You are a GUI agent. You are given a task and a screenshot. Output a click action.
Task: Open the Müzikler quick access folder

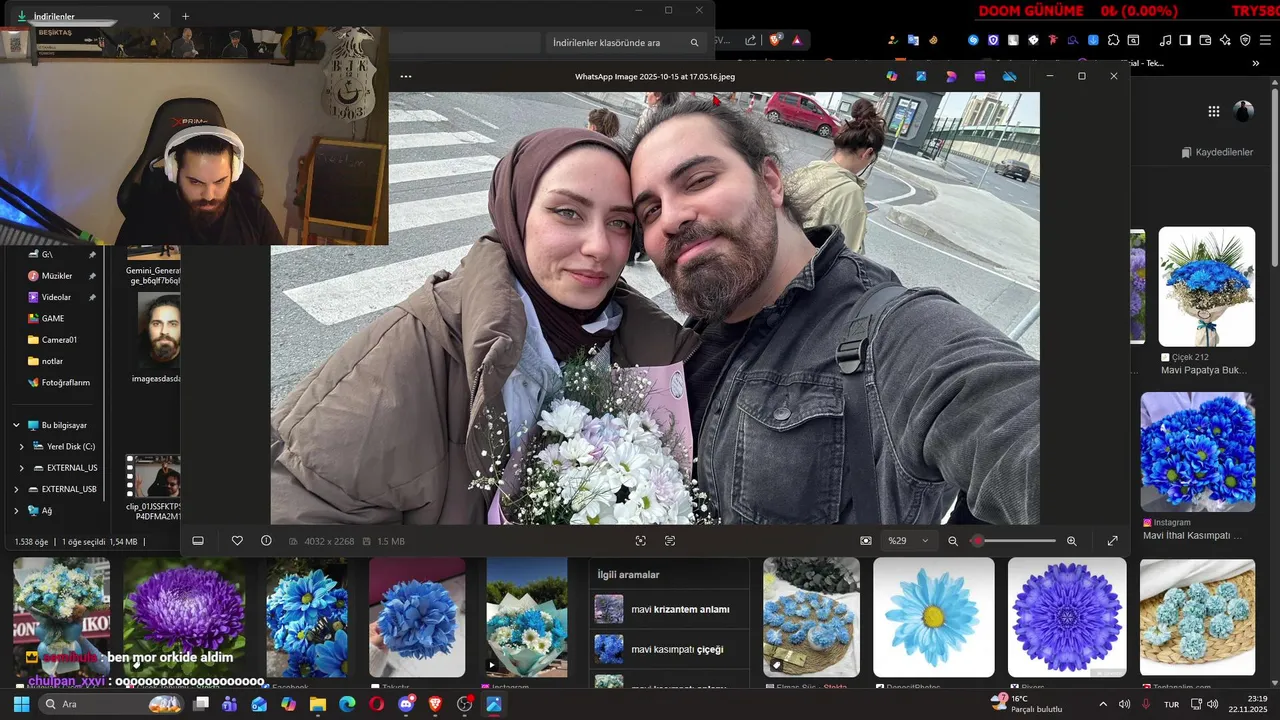[x=57, y=276]
